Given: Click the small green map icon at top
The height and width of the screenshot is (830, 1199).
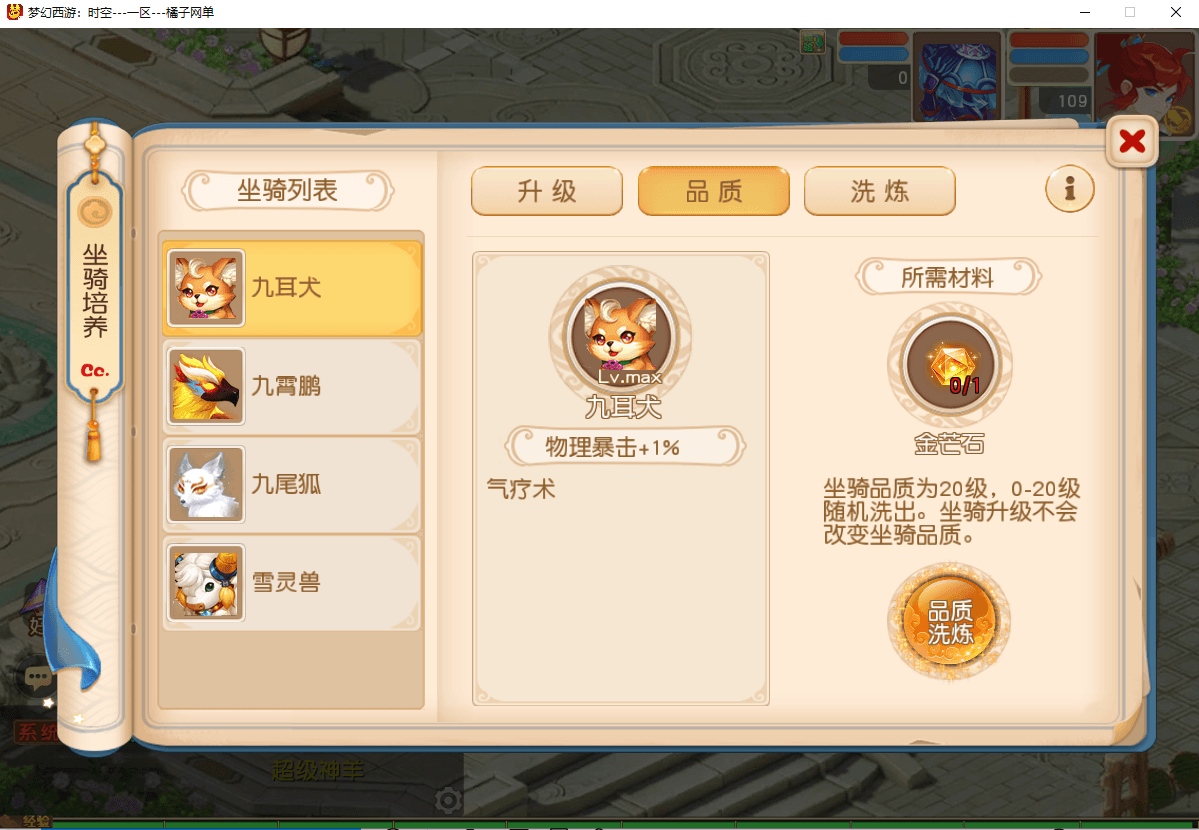Looking at the screenshot, I should coord(812,42).
